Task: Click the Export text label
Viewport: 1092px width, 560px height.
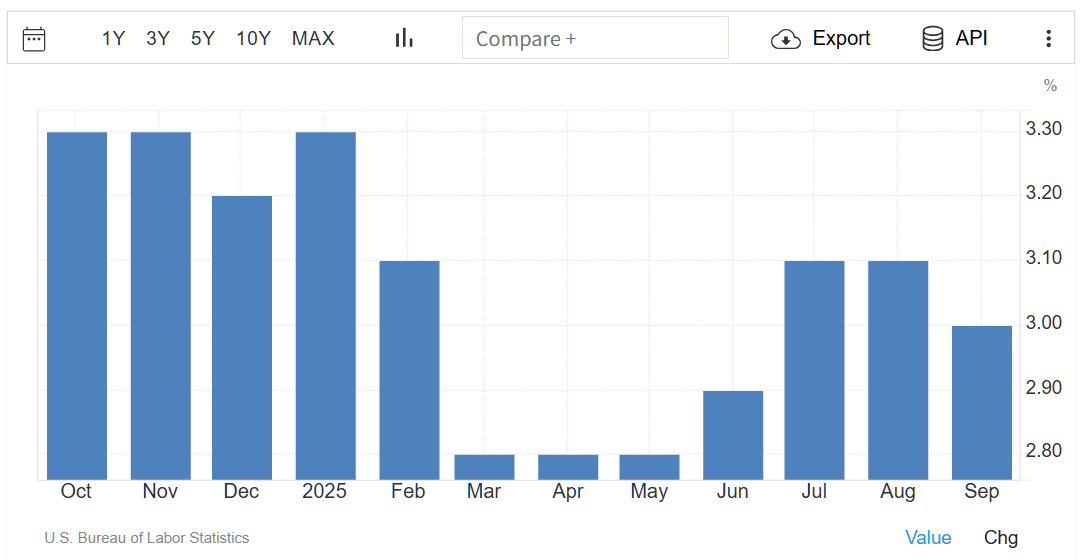Action: (x=841, y=38)
